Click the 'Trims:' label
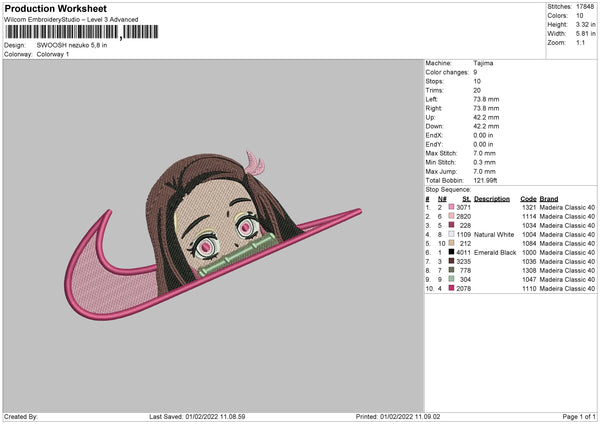 [x=434, y=90]
